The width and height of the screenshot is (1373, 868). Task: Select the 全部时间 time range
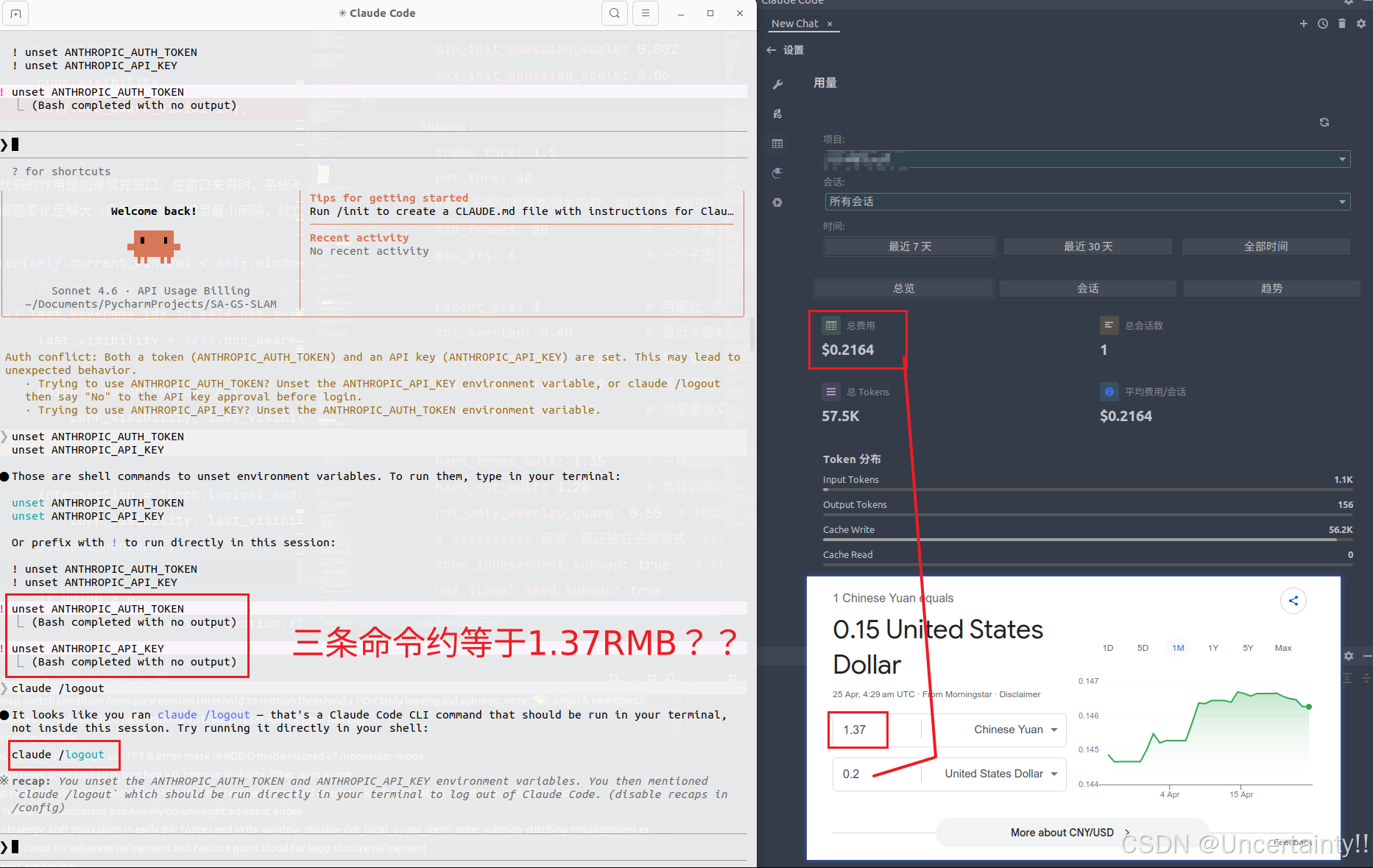(1266, 247)
